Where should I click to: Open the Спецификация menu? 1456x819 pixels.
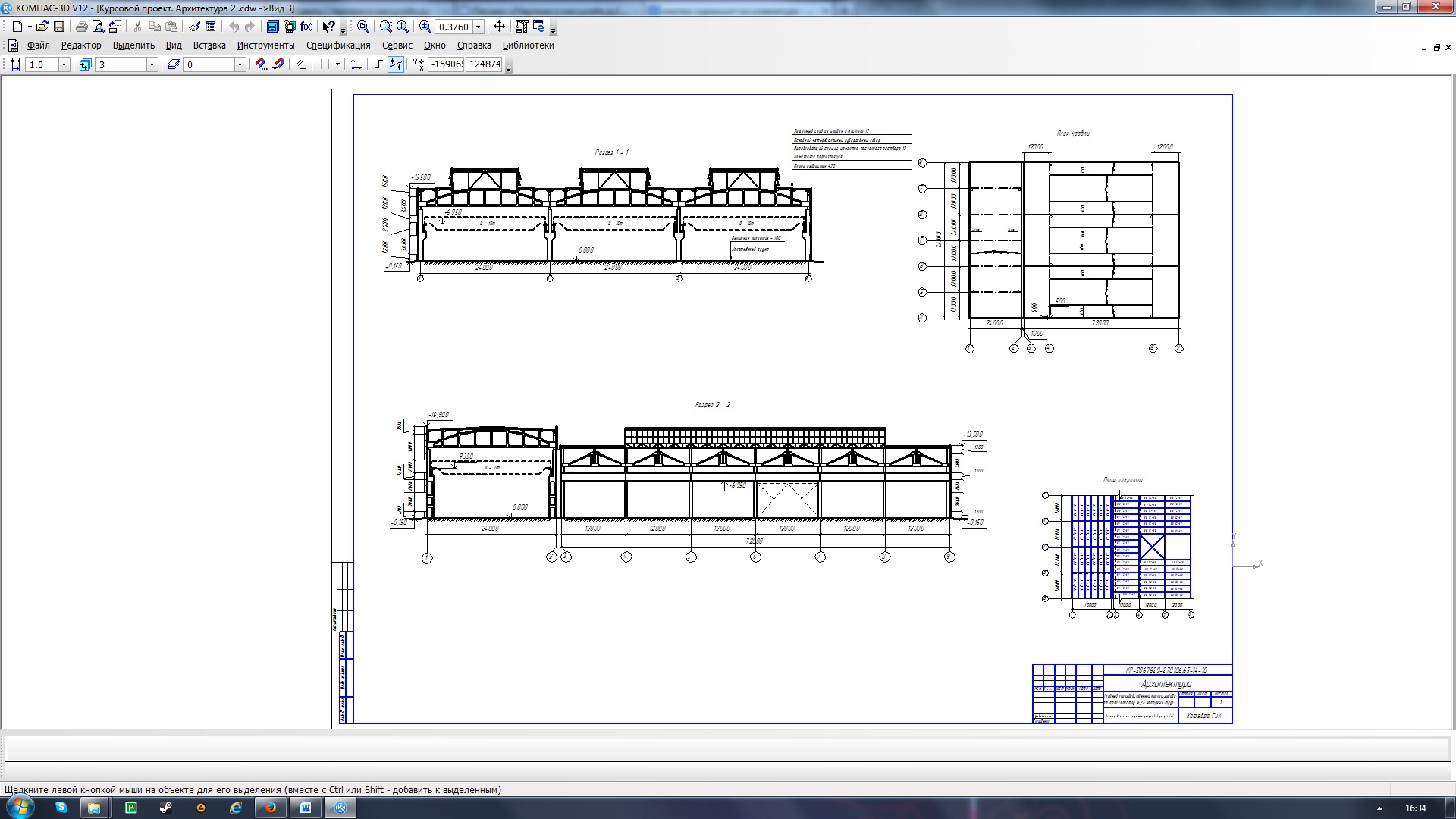click(x=338, y=45)
